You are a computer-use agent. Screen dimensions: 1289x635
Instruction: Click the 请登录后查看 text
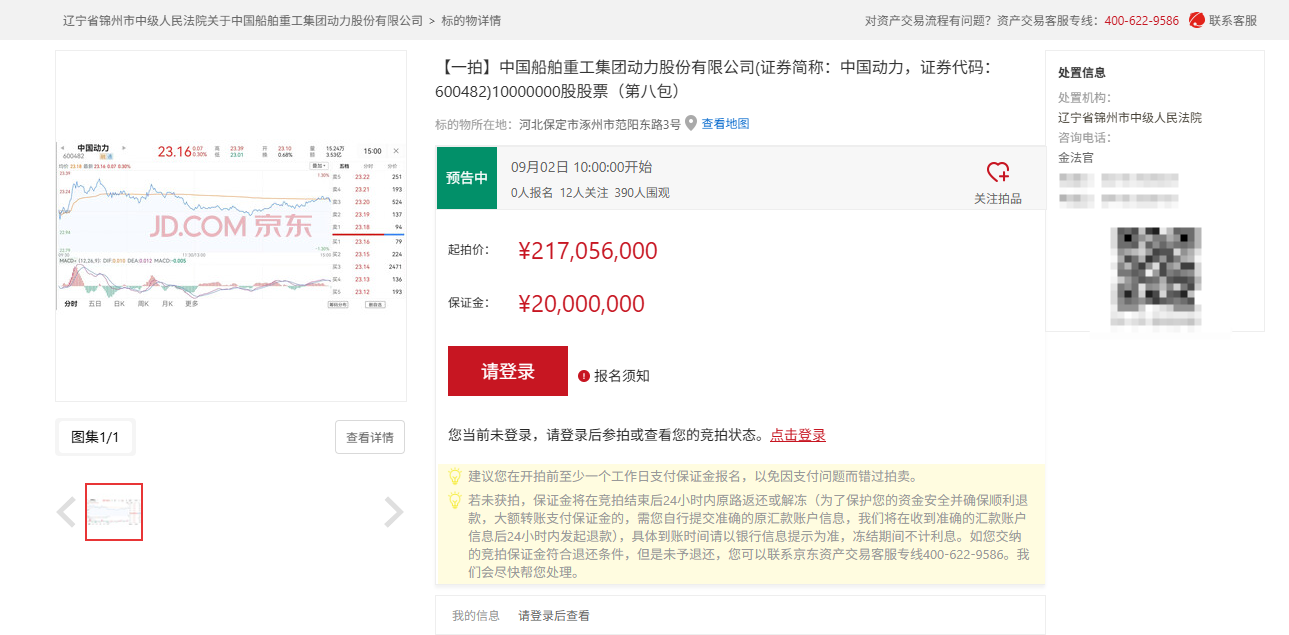(554, 615)
